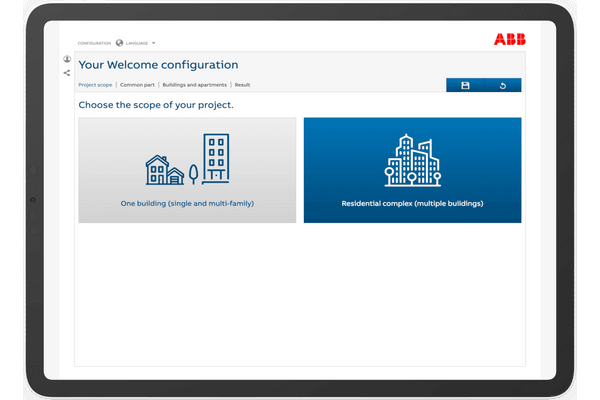Click the share icon in sidebar
This screenshot has width=600, height=400.
pos(67,73)
